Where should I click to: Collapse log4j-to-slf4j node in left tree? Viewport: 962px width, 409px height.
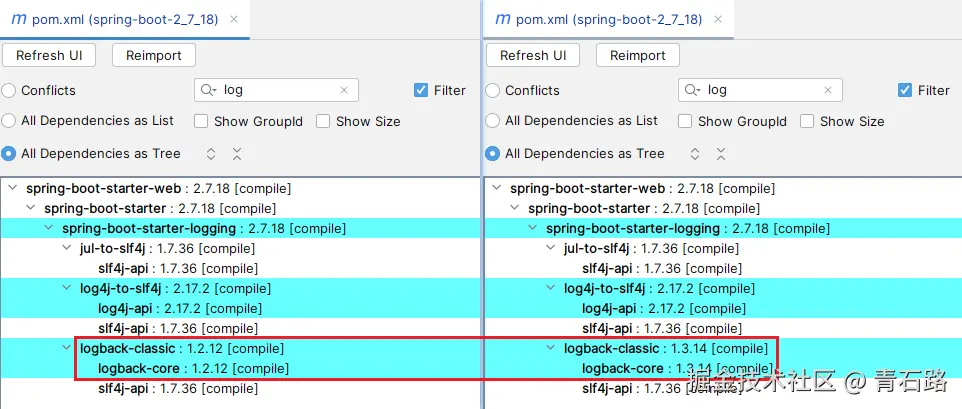66,288
